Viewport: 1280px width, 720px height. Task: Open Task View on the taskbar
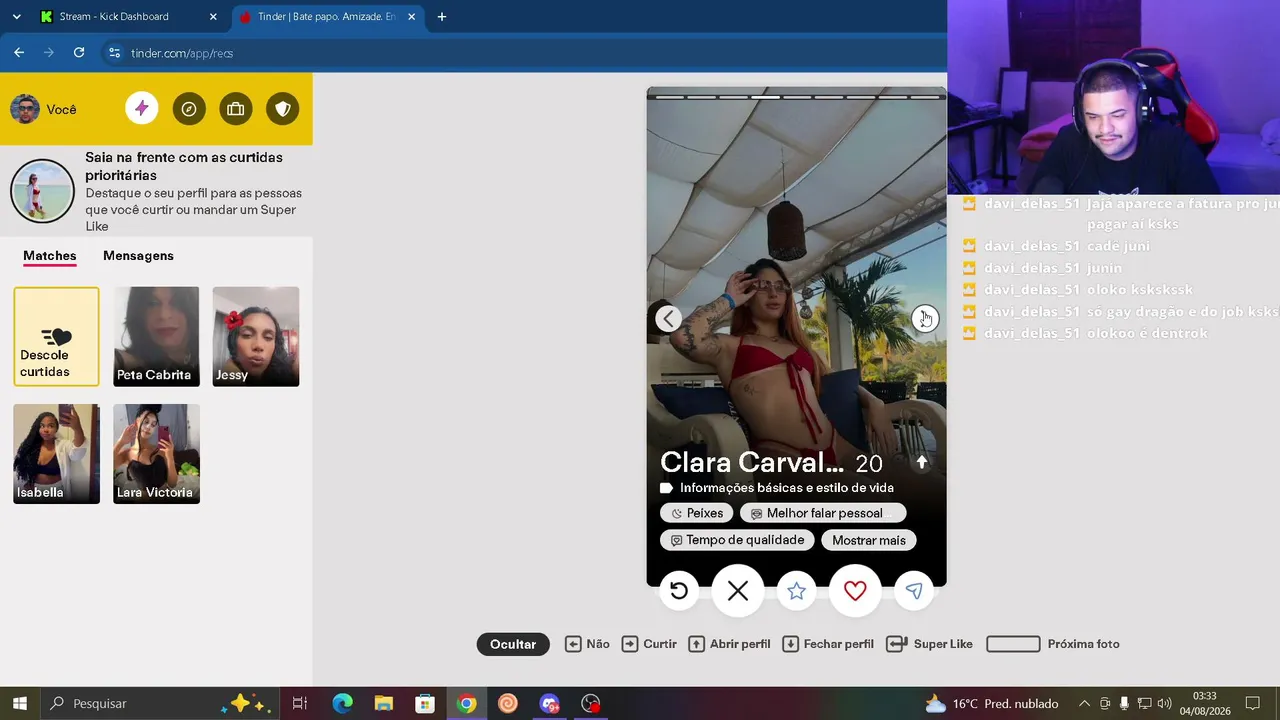[x=299, y=703]
